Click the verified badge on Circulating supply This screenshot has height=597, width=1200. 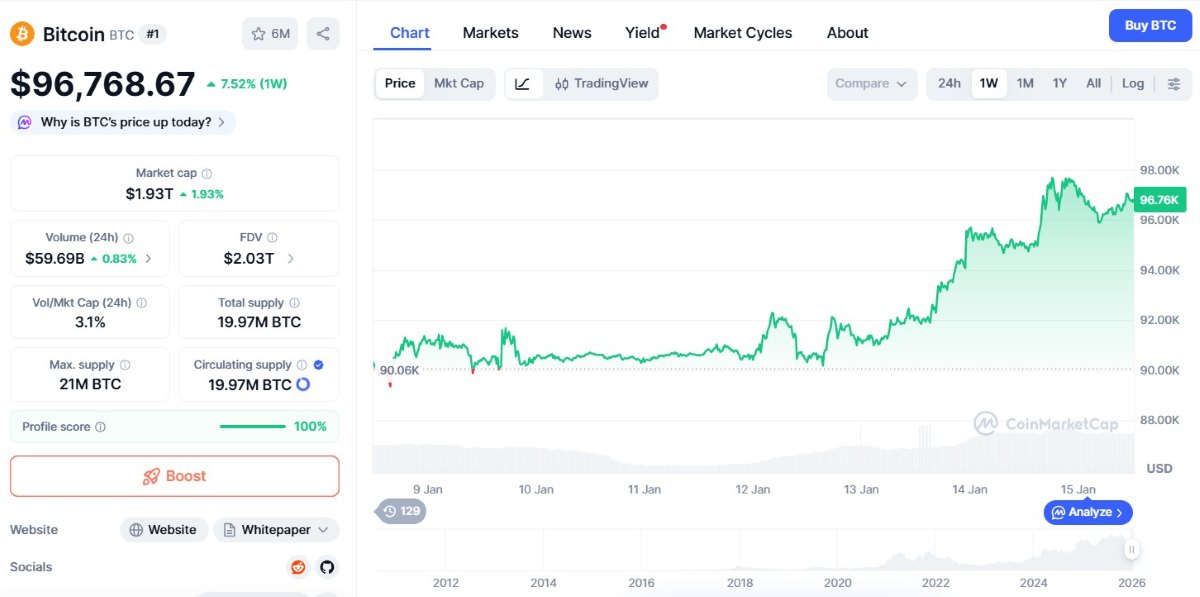click(x=318, y=365)
